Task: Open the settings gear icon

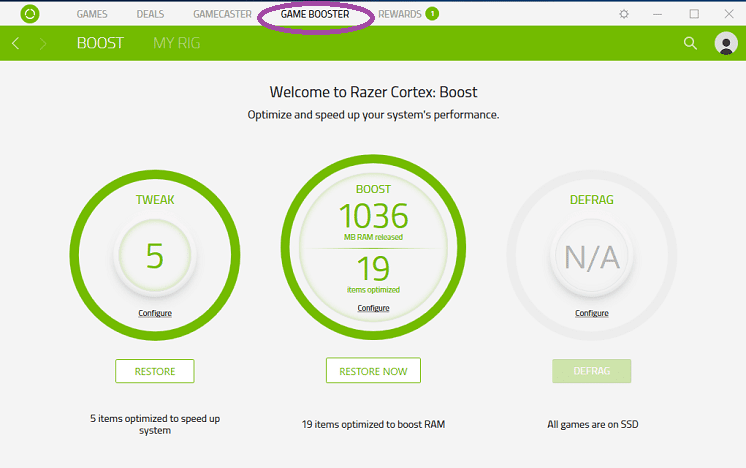Action: coord(624,14)
